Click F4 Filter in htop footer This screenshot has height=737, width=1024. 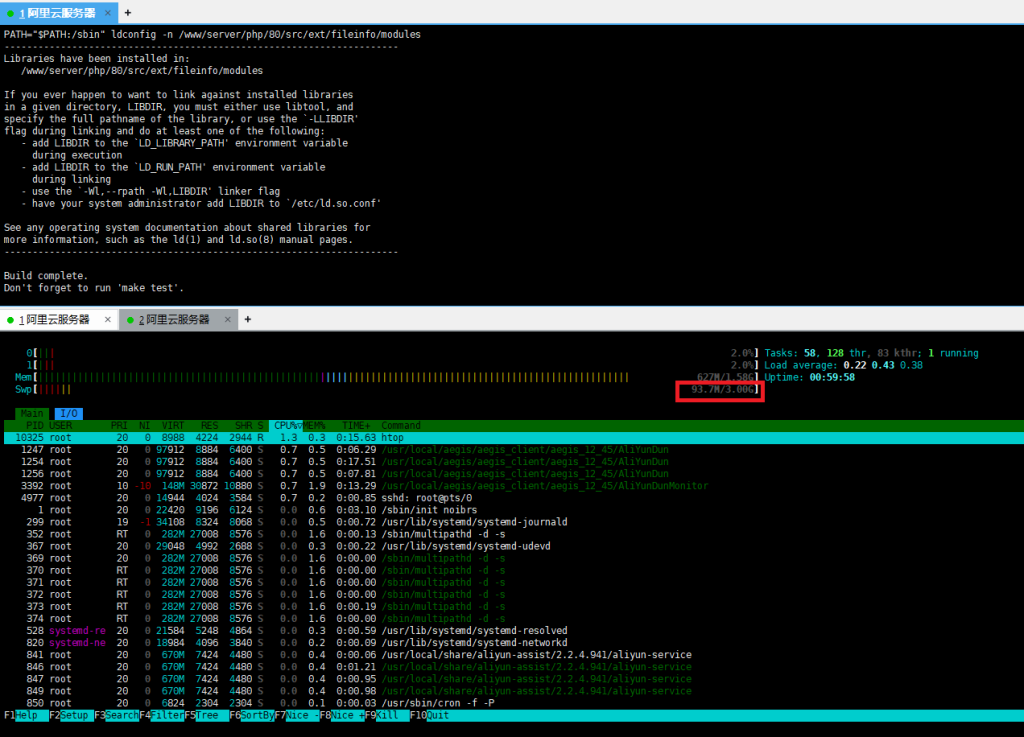point(161,715)
